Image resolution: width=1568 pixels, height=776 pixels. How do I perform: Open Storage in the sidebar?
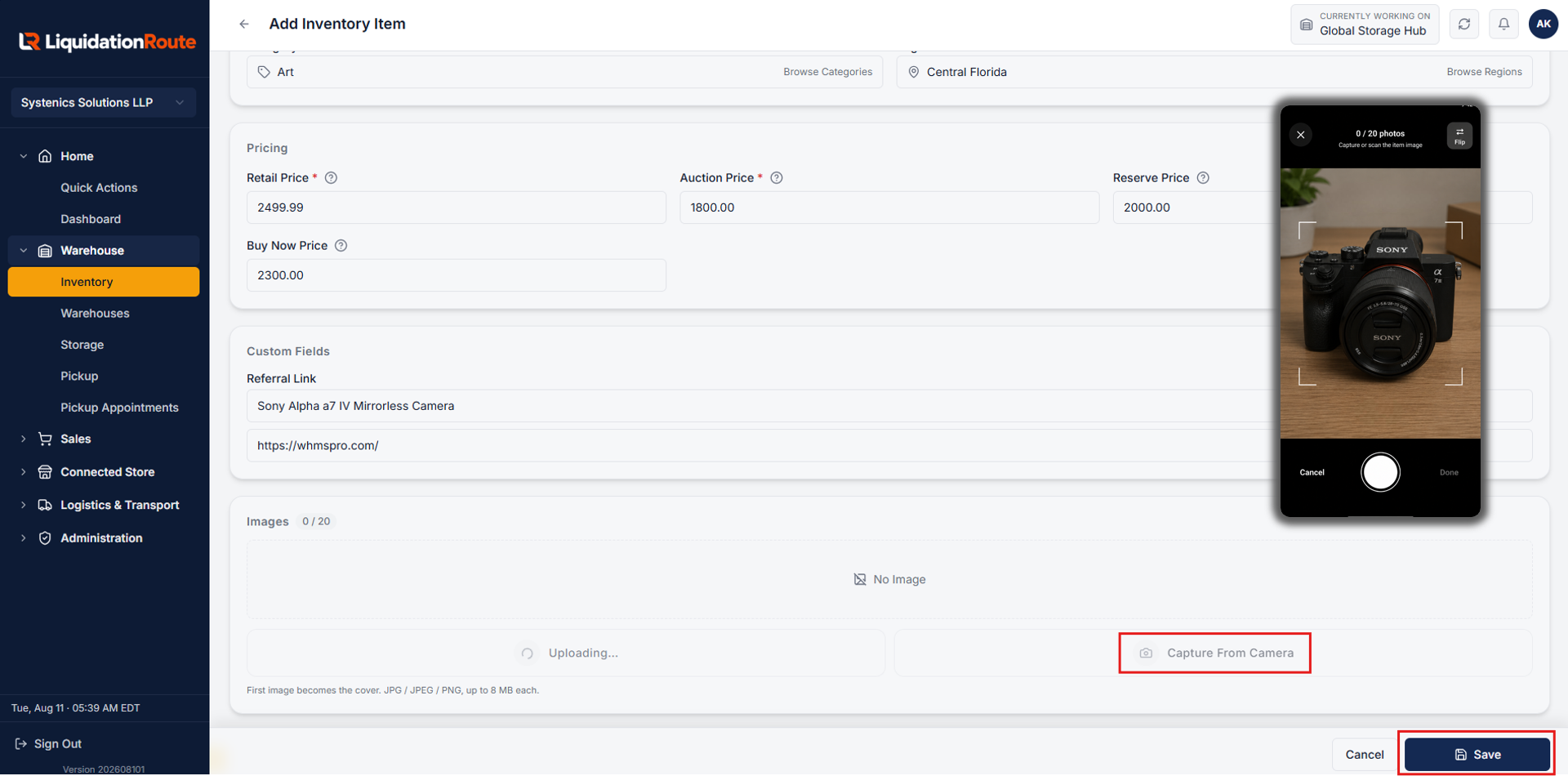click(82, 345)
